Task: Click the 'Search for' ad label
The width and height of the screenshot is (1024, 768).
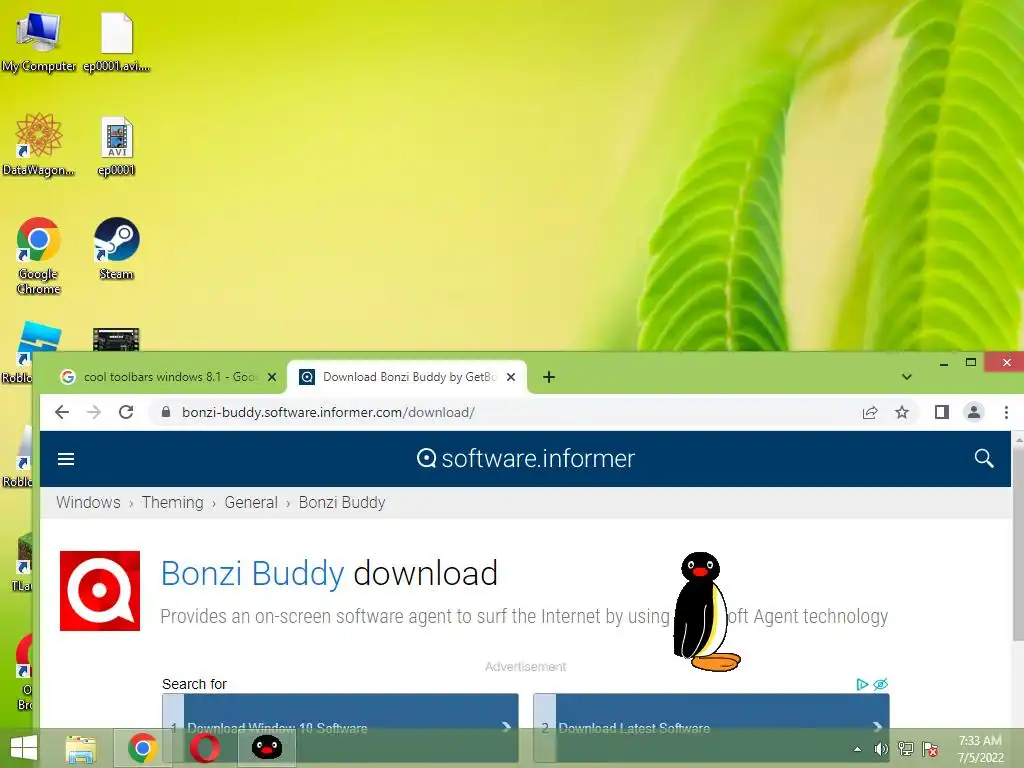Action: click(x=194, y=684)
